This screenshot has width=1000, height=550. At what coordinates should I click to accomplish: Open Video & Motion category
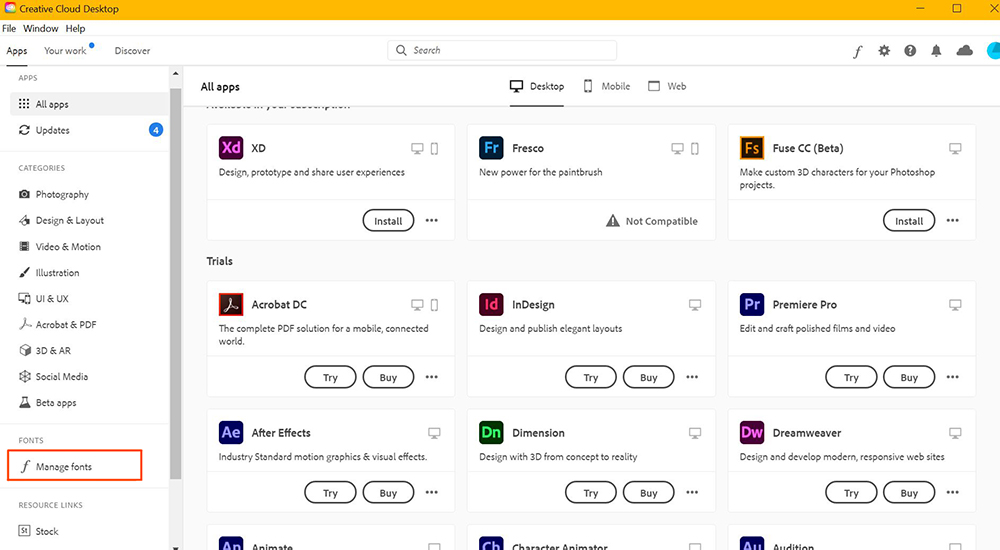coord(68,246)
